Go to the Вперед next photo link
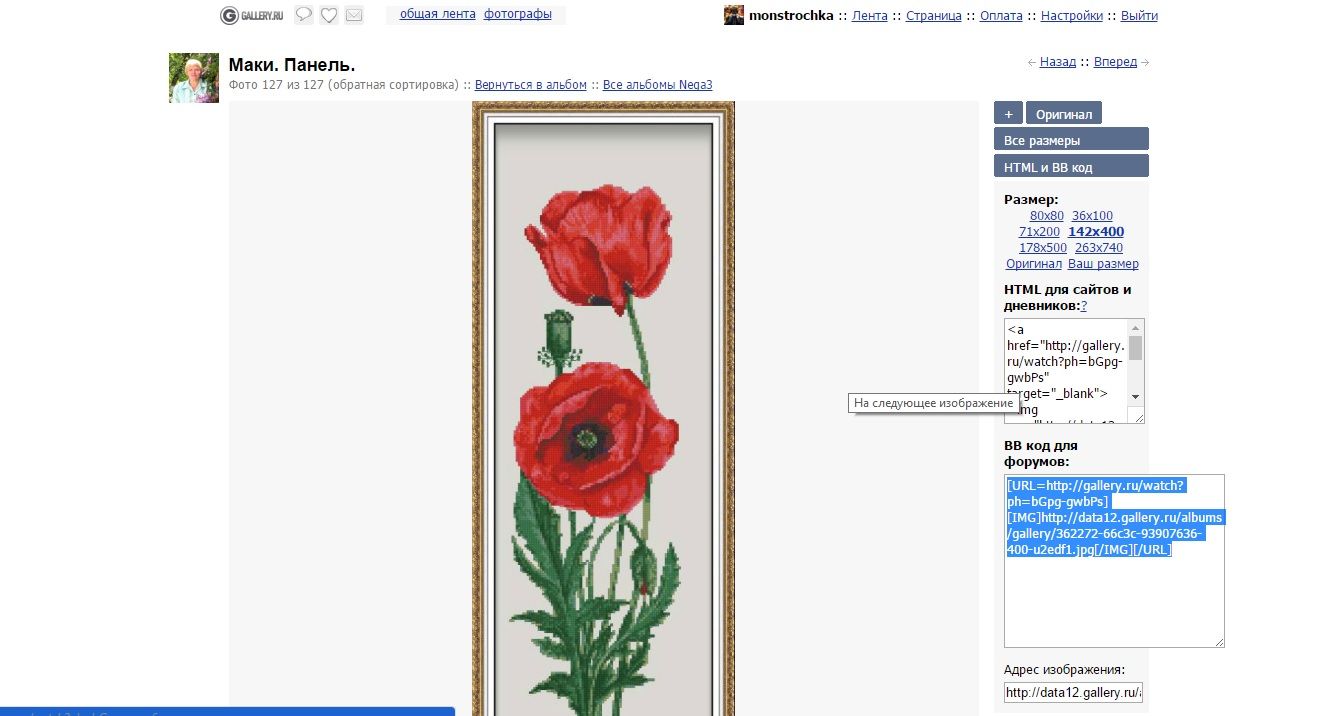This screenshot has height=716, width=1342. [1115, 62]
